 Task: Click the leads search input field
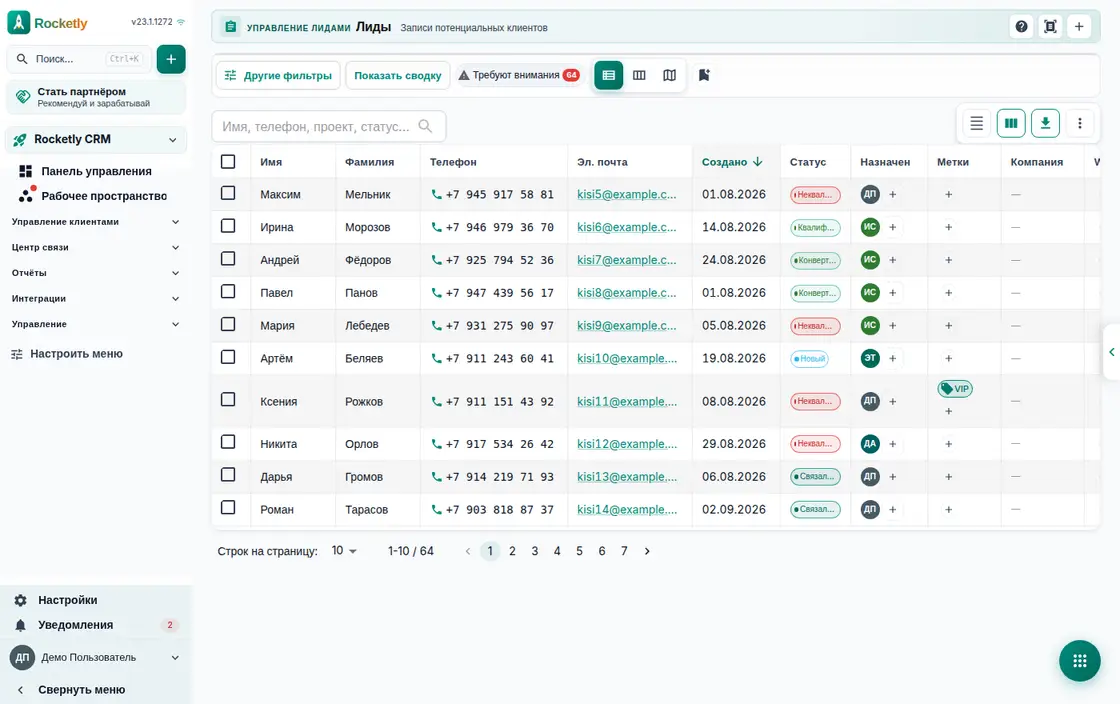(329, 126)
